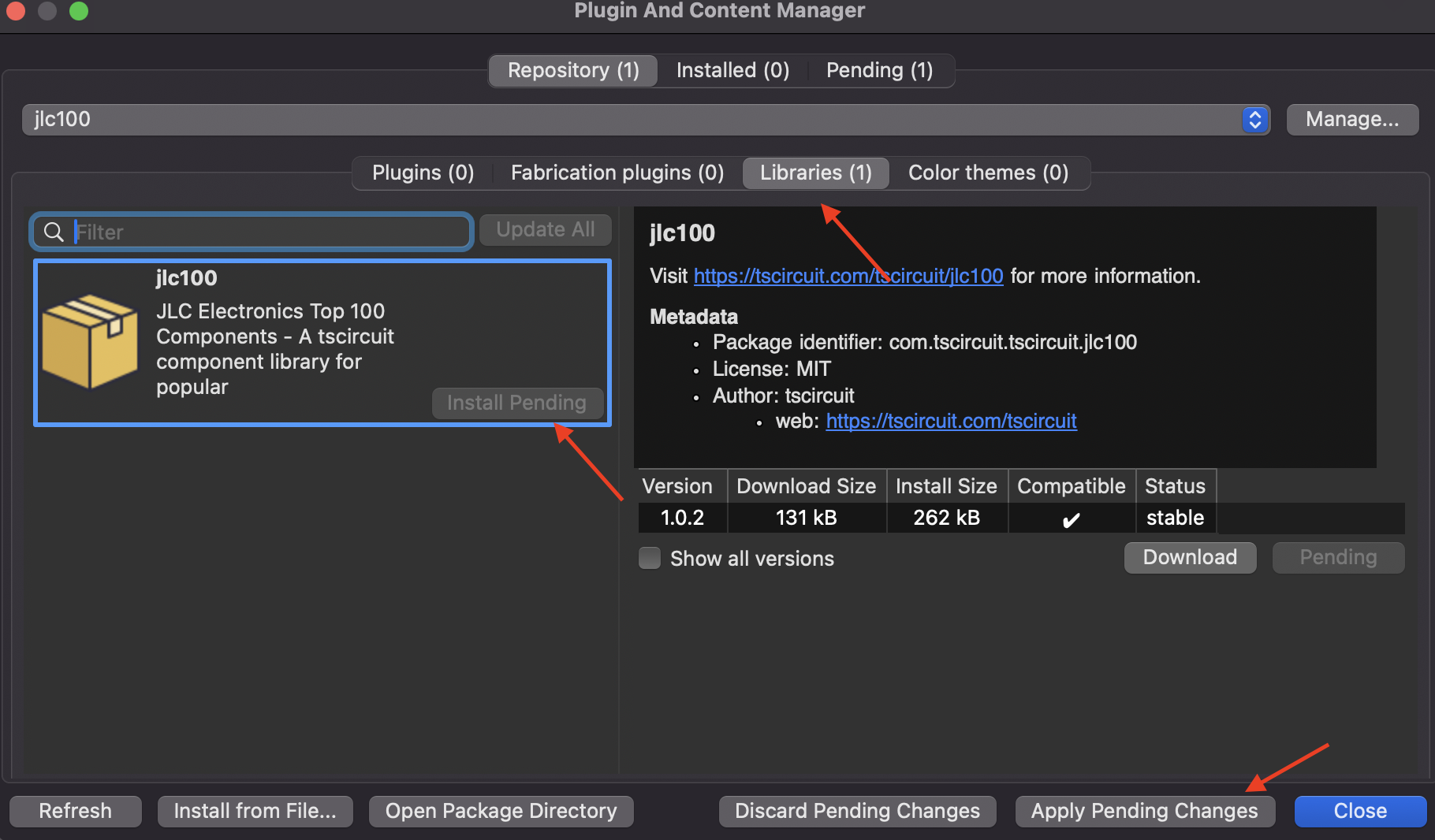Click the Install Pending button
The height and width of the screenshot is (840, 1435).
pyautogui.click(x=517, y=403)
